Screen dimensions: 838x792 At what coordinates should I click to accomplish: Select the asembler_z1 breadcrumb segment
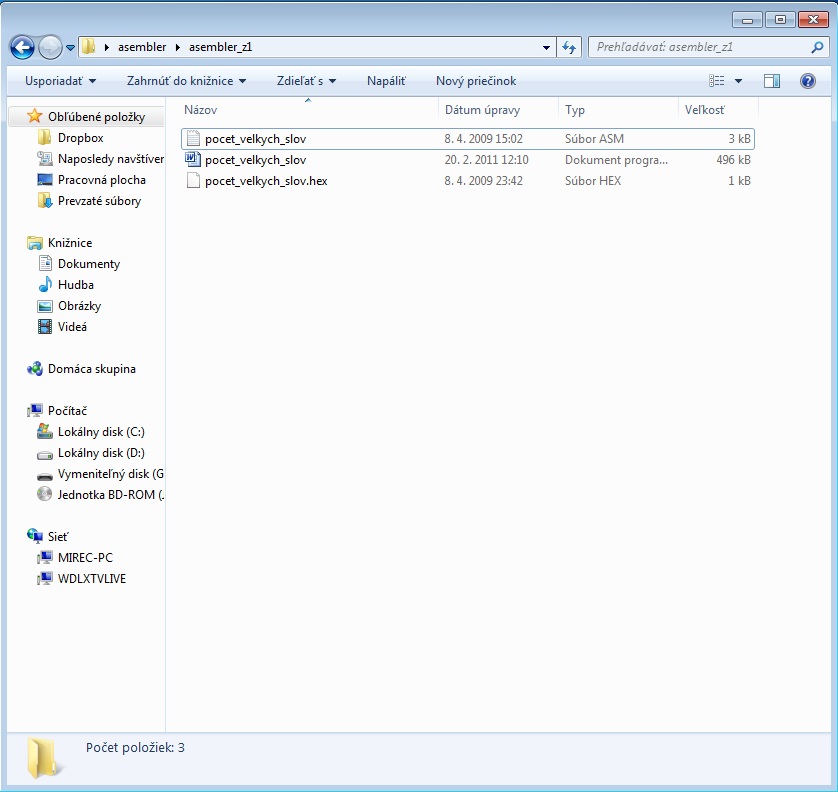220,47
